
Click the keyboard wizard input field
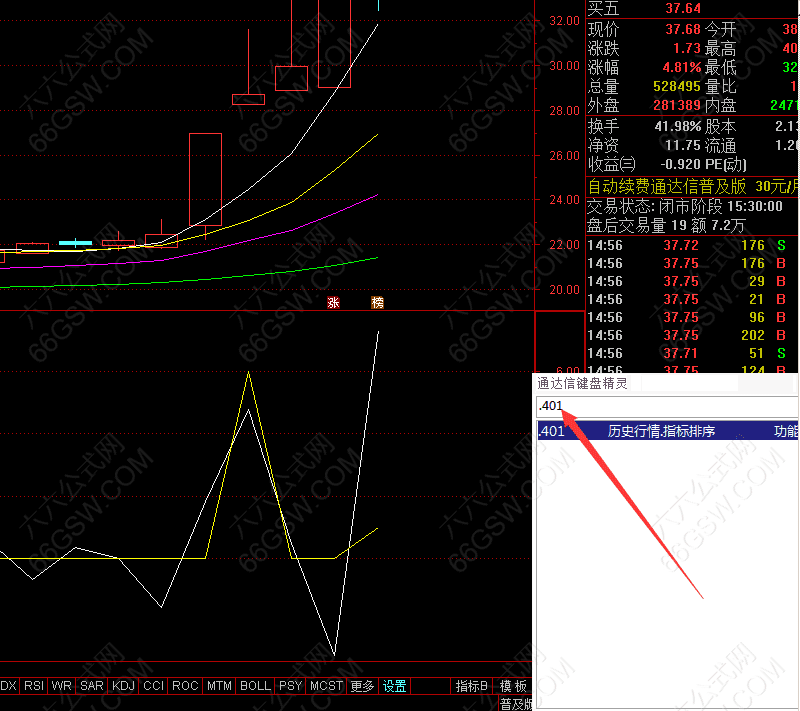click(667, 406)
